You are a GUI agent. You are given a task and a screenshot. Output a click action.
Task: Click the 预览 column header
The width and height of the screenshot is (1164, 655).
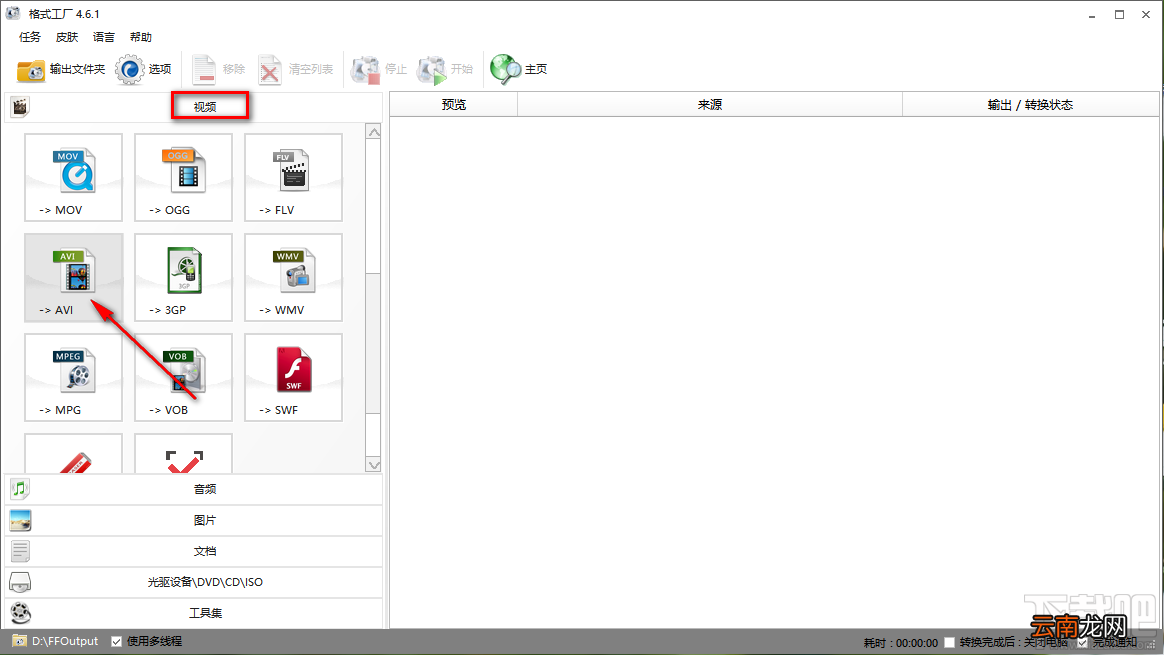click(454, 105)
